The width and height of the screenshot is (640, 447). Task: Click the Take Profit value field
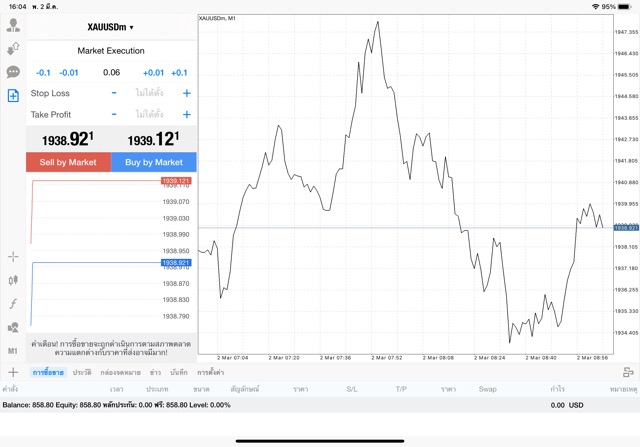150,115
